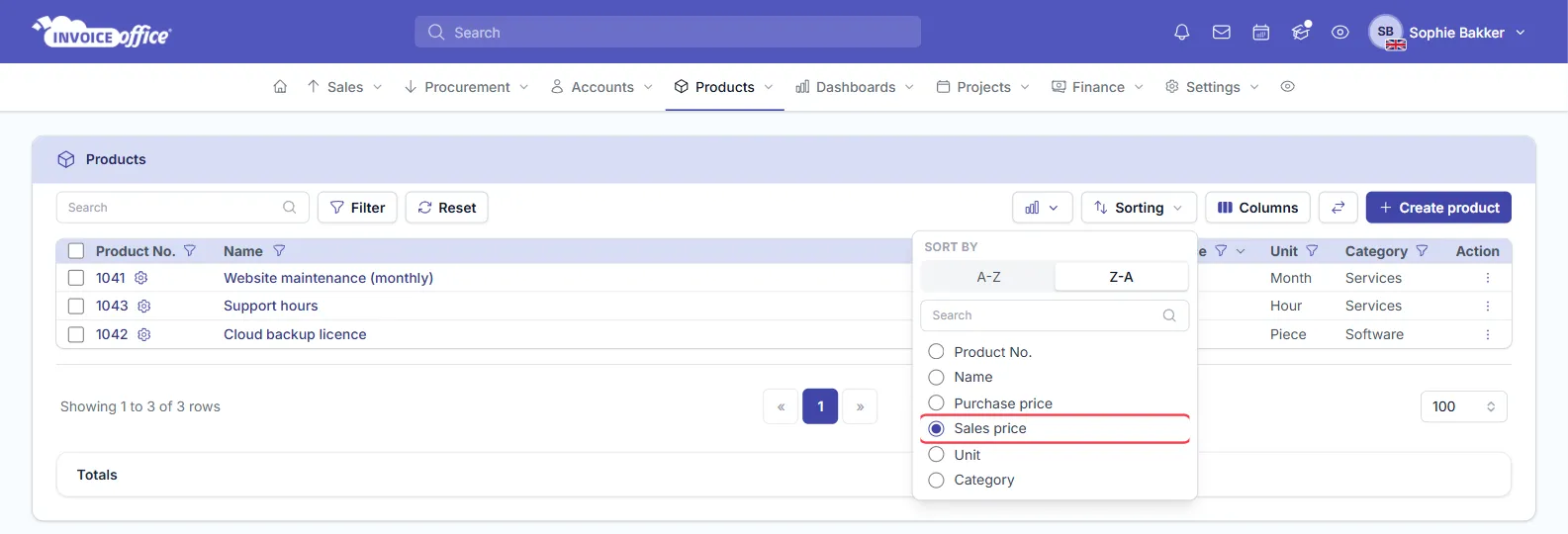Open action menu for Website maintenance row
The image size is (1568, 534).
(1487, 278)
